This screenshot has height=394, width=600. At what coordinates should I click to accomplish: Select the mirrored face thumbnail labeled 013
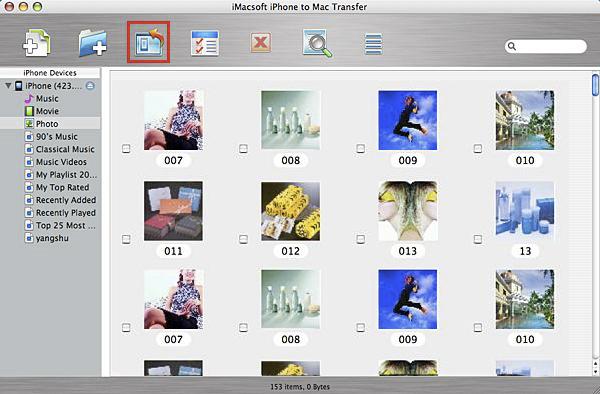click(x=408, y=211)
